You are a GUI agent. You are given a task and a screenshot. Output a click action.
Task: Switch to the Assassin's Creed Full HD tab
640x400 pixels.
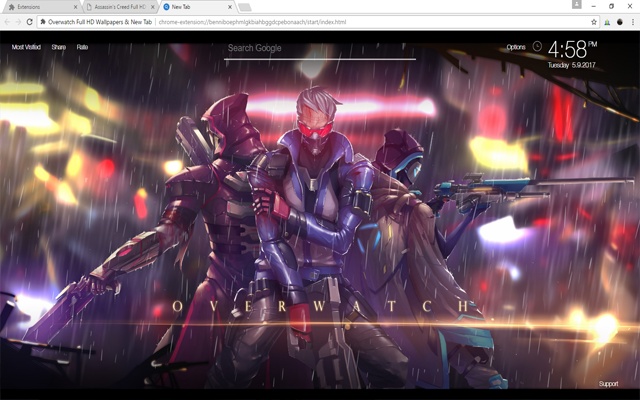(x=119, y=7)
